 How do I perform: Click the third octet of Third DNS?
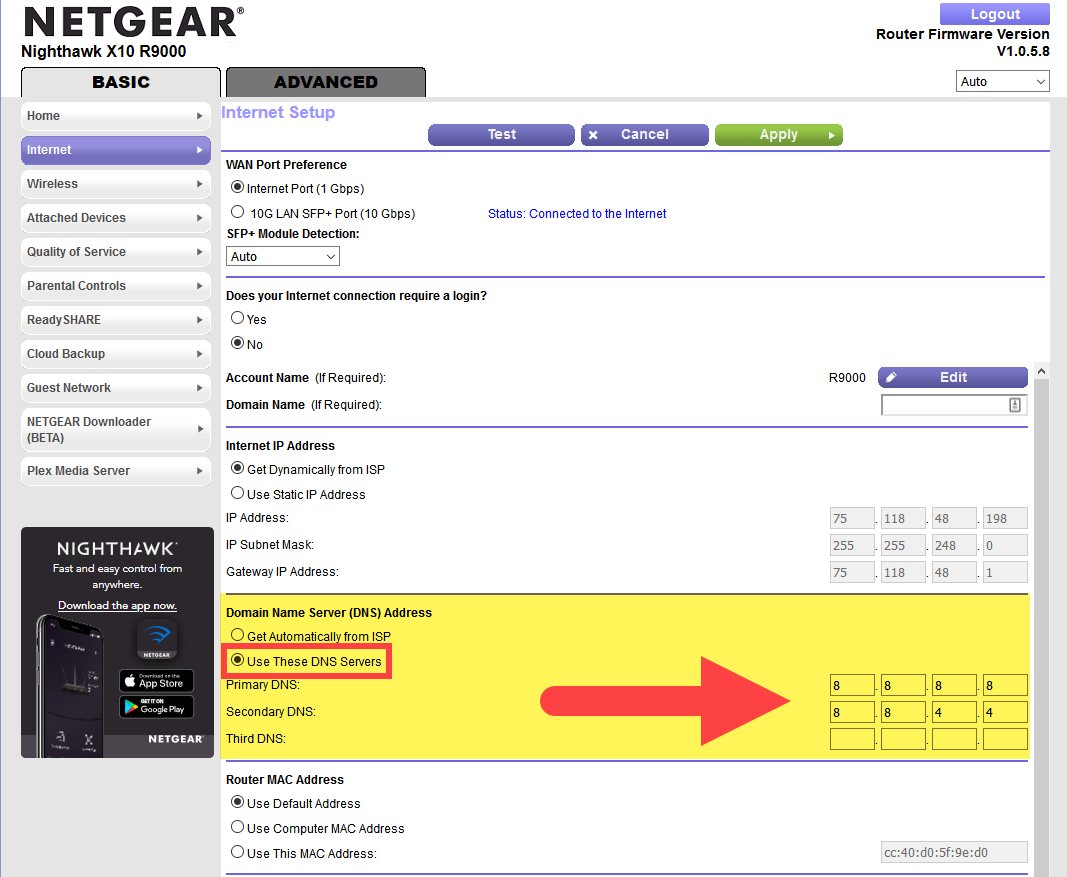pyautogui.click(x=954, y=739)
